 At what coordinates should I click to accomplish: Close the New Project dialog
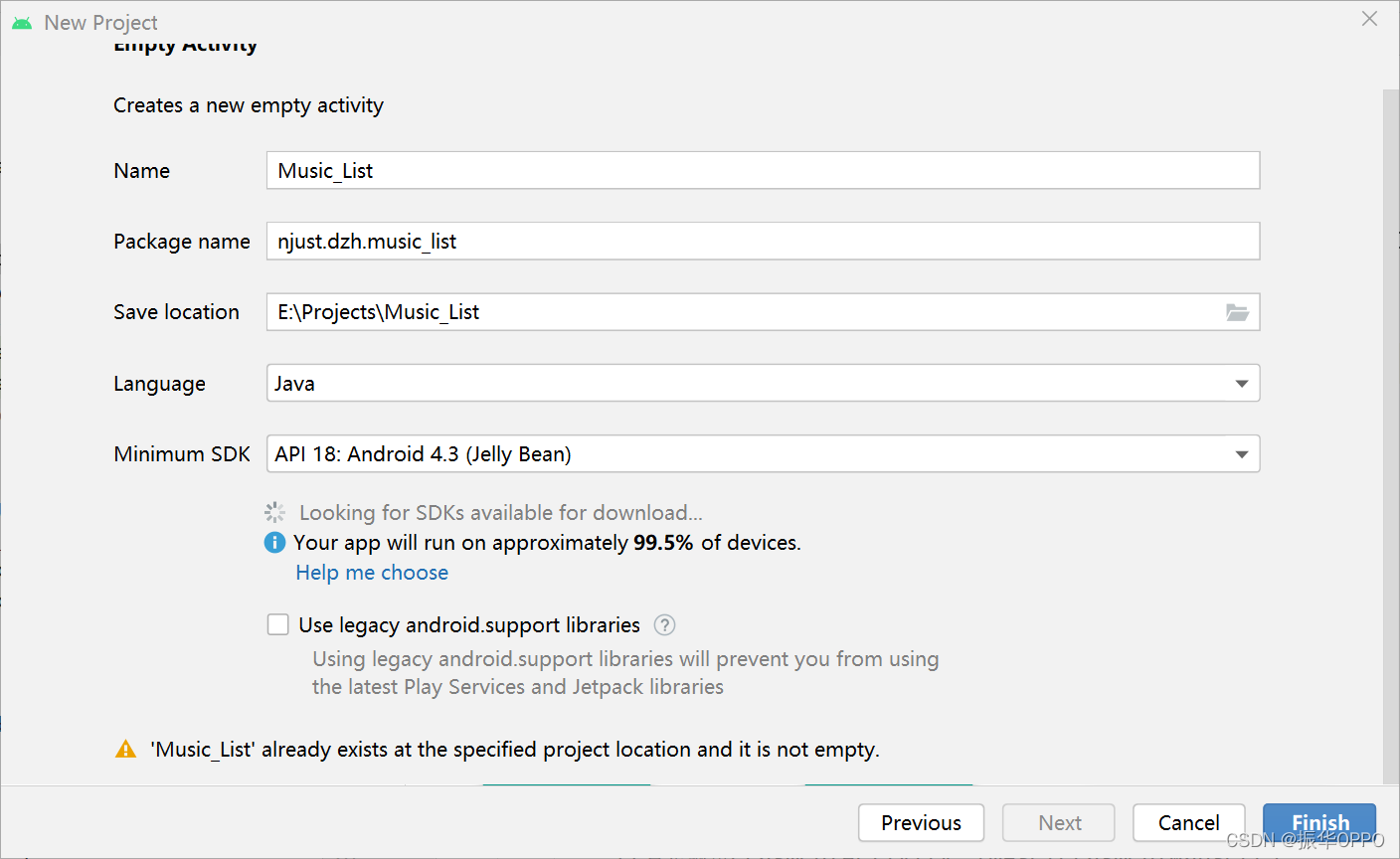click(x=1369, y=19)
